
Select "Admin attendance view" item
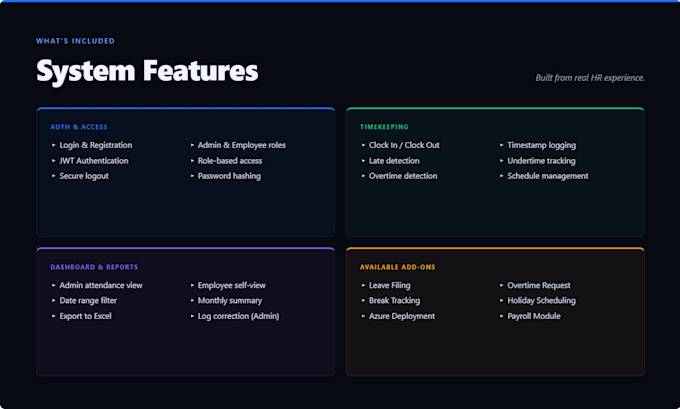point(101,285)
